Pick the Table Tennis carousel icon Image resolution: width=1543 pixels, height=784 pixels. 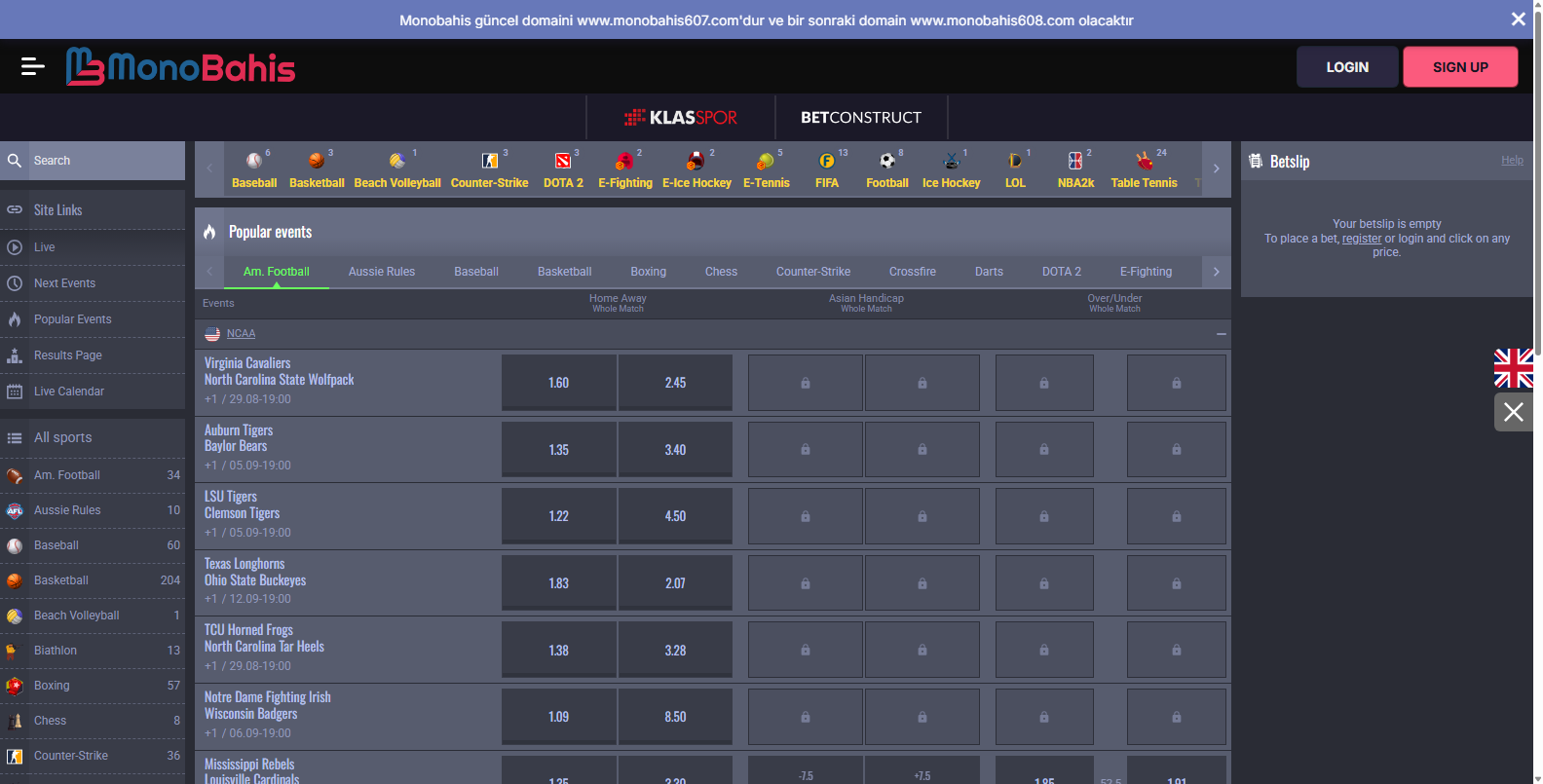(1144, 161)
